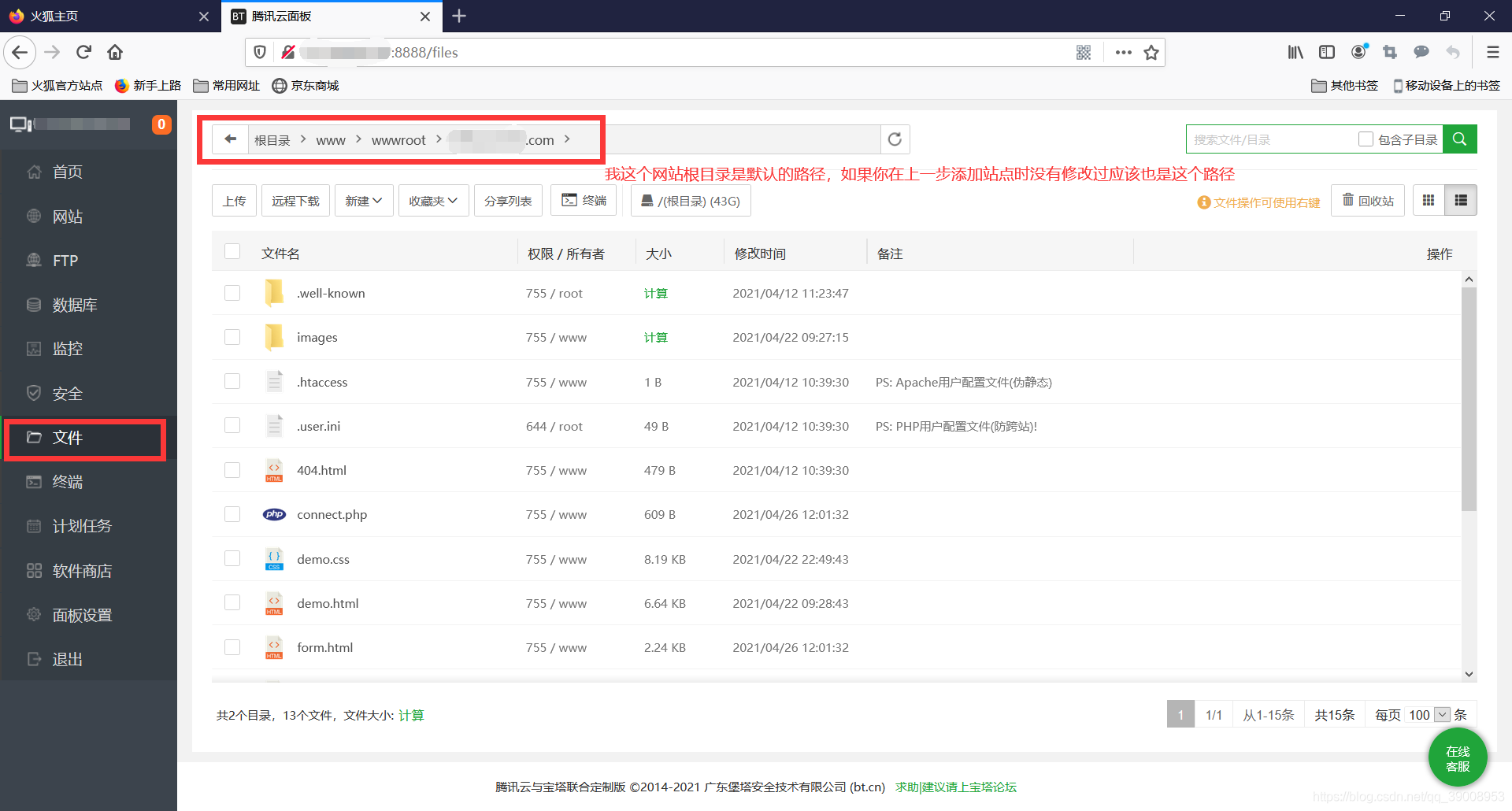Check the .user.ini row checkbox

click(x=232, y=425)
